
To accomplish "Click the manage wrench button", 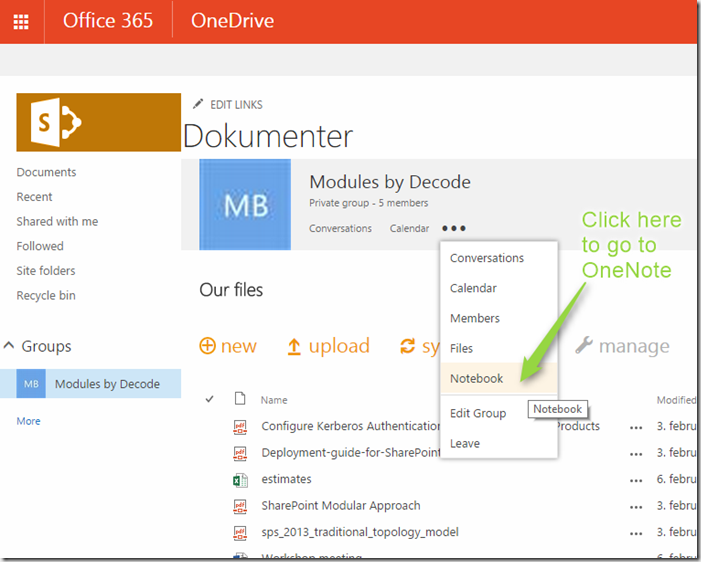I will pyautogui.click(x=622, y=346).
